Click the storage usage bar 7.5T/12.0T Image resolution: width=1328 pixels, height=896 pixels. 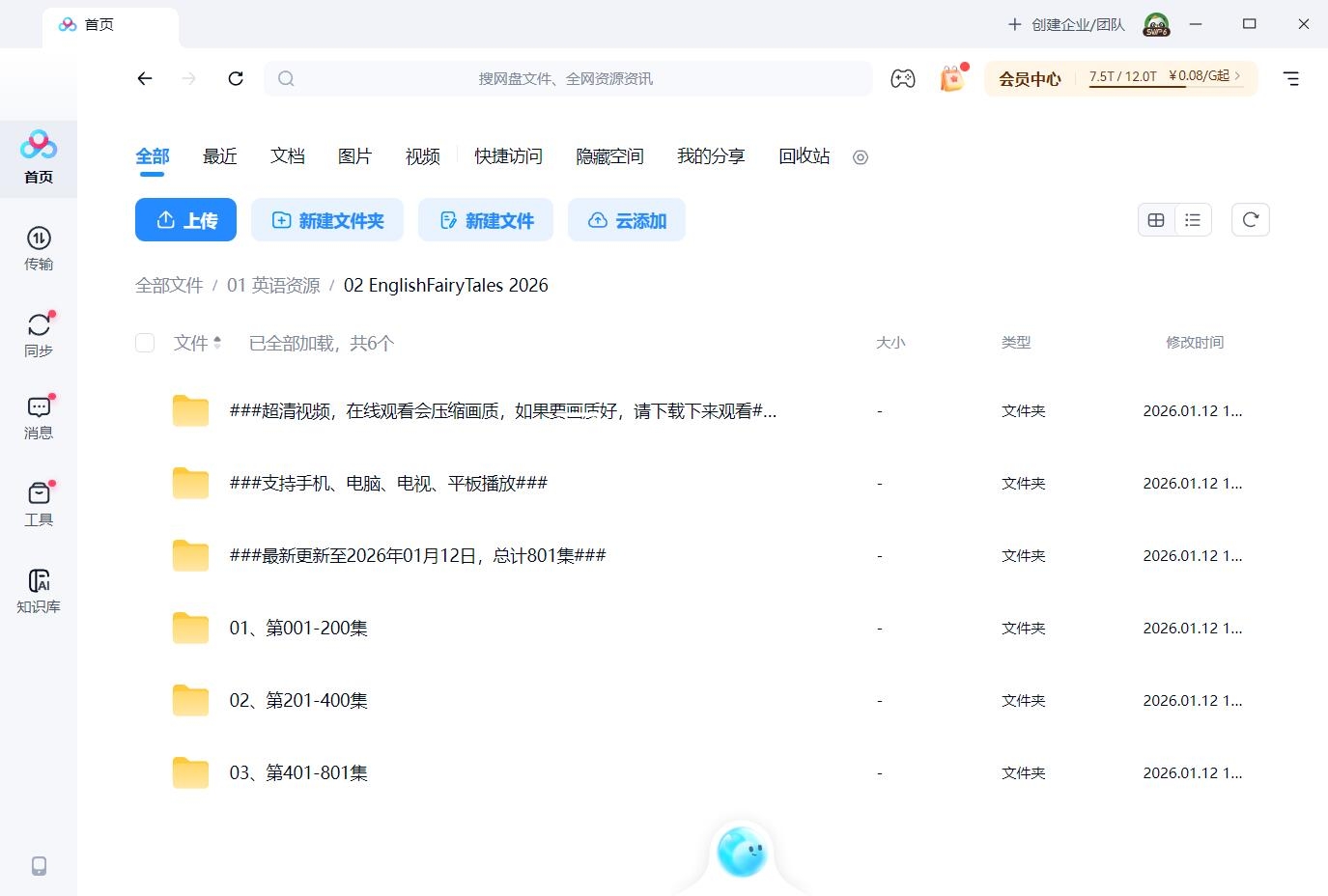(1123, 77)
